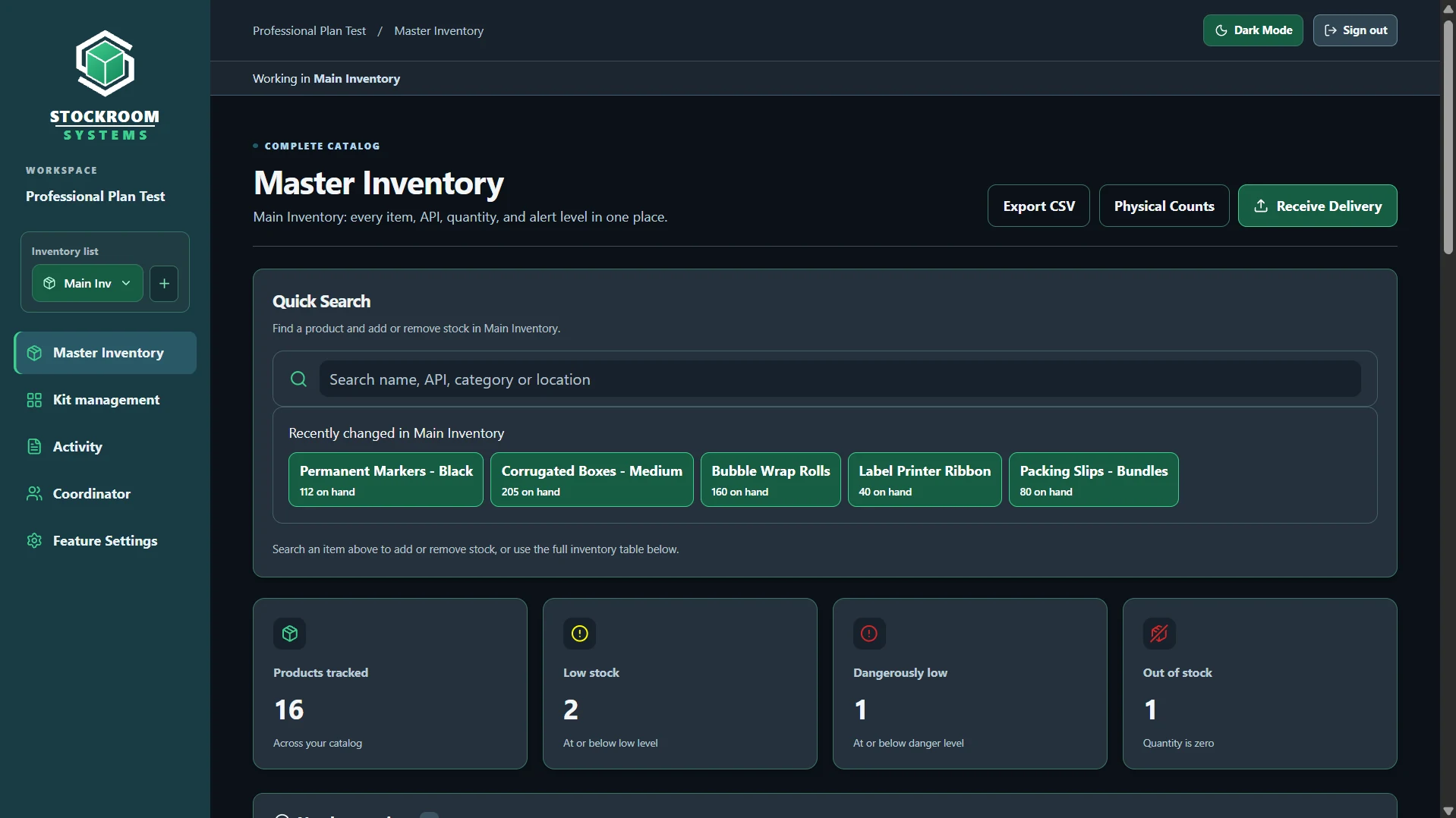Image resolution: width=1456 pixels, height=818 pixels.
Task: Select Label Printer Ribbon chip
Action: [x=925, y=480]
